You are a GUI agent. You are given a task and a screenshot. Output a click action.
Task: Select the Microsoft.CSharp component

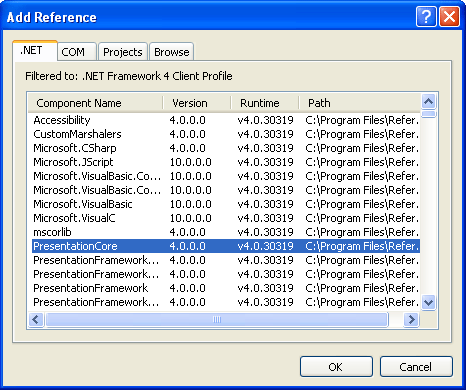coord(226,148)
